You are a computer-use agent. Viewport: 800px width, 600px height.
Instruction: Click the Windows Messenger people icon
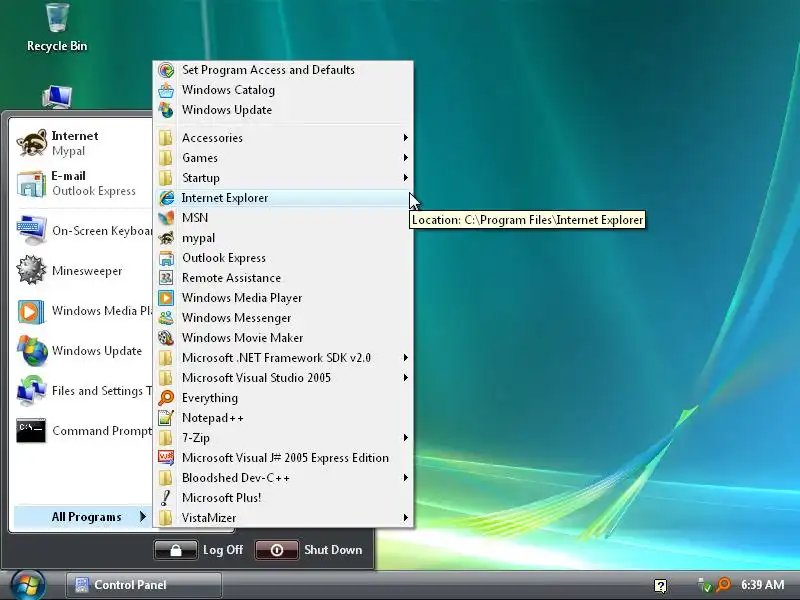pos(166,318)
